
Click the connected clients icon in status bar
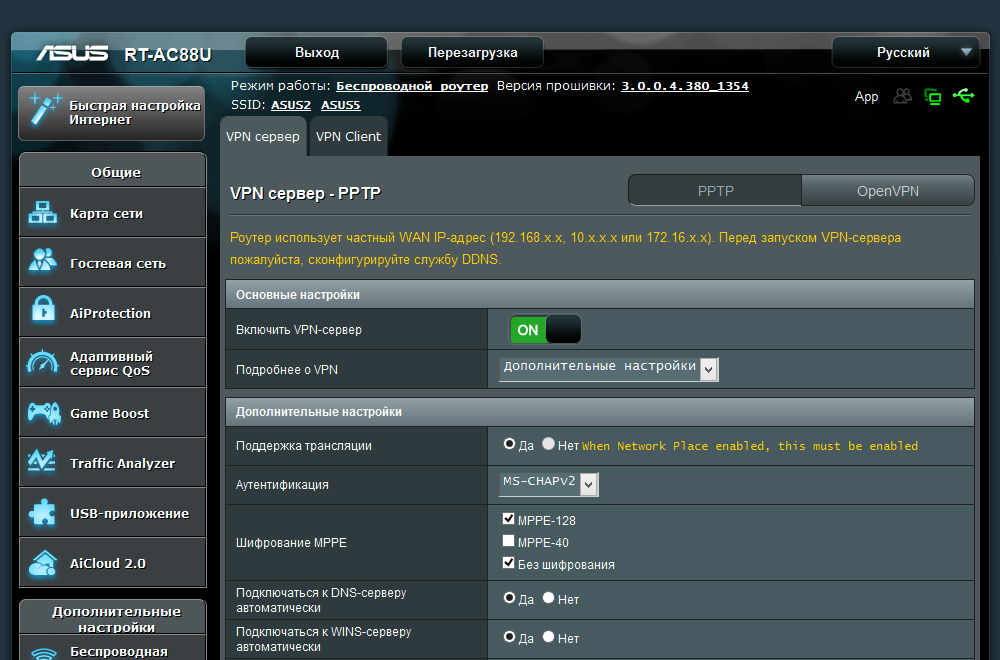click(902, 96)
